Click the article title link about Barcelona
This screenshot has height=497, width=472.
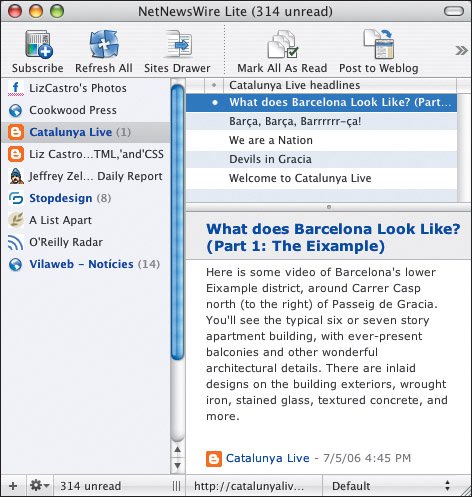tap(333, 238)
